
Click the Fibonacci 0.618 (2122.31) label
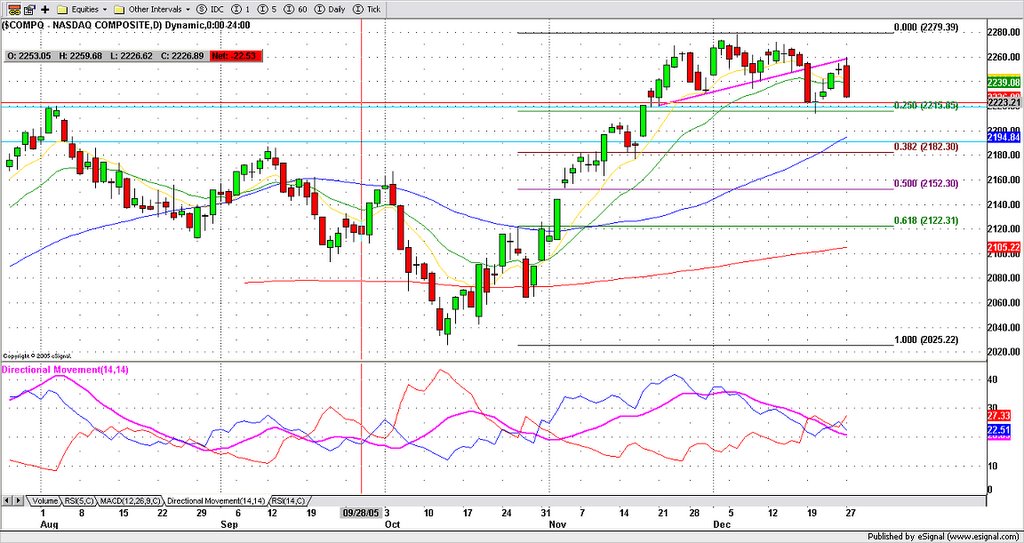coord(926,221)
